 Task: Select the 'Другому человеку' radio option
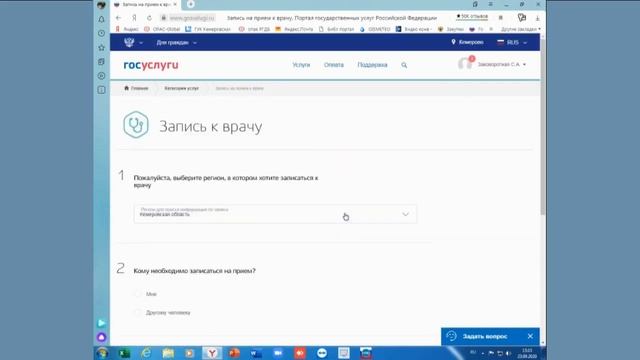(138, 313)
